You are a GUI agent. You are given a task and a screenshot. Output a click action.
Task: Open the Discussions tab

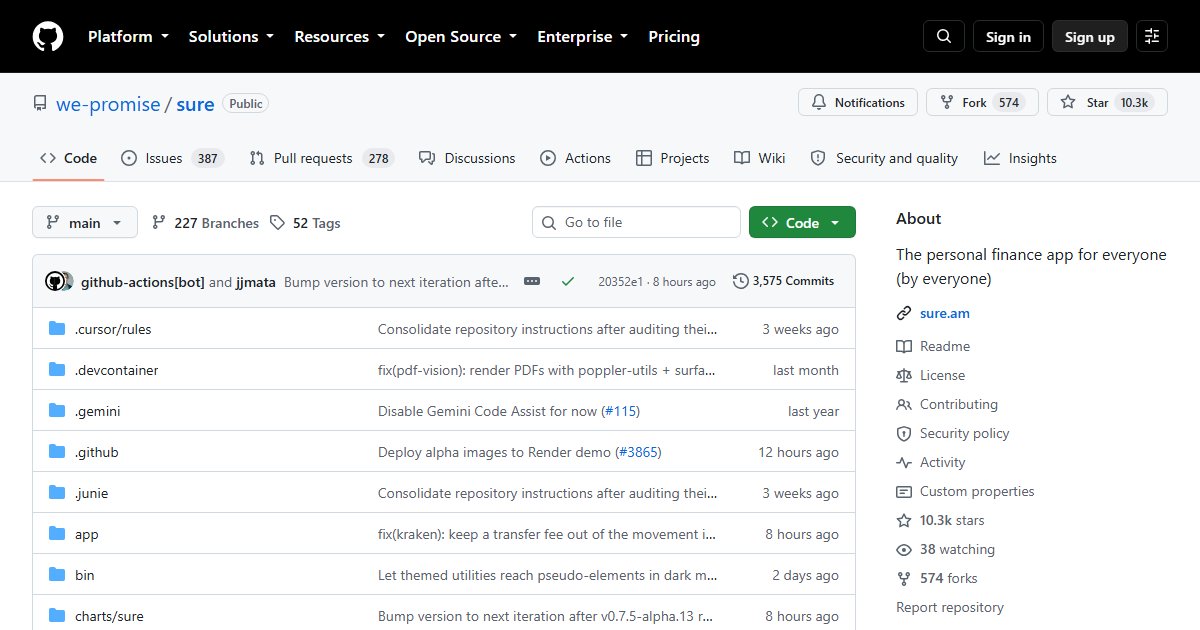coord(467,158)
